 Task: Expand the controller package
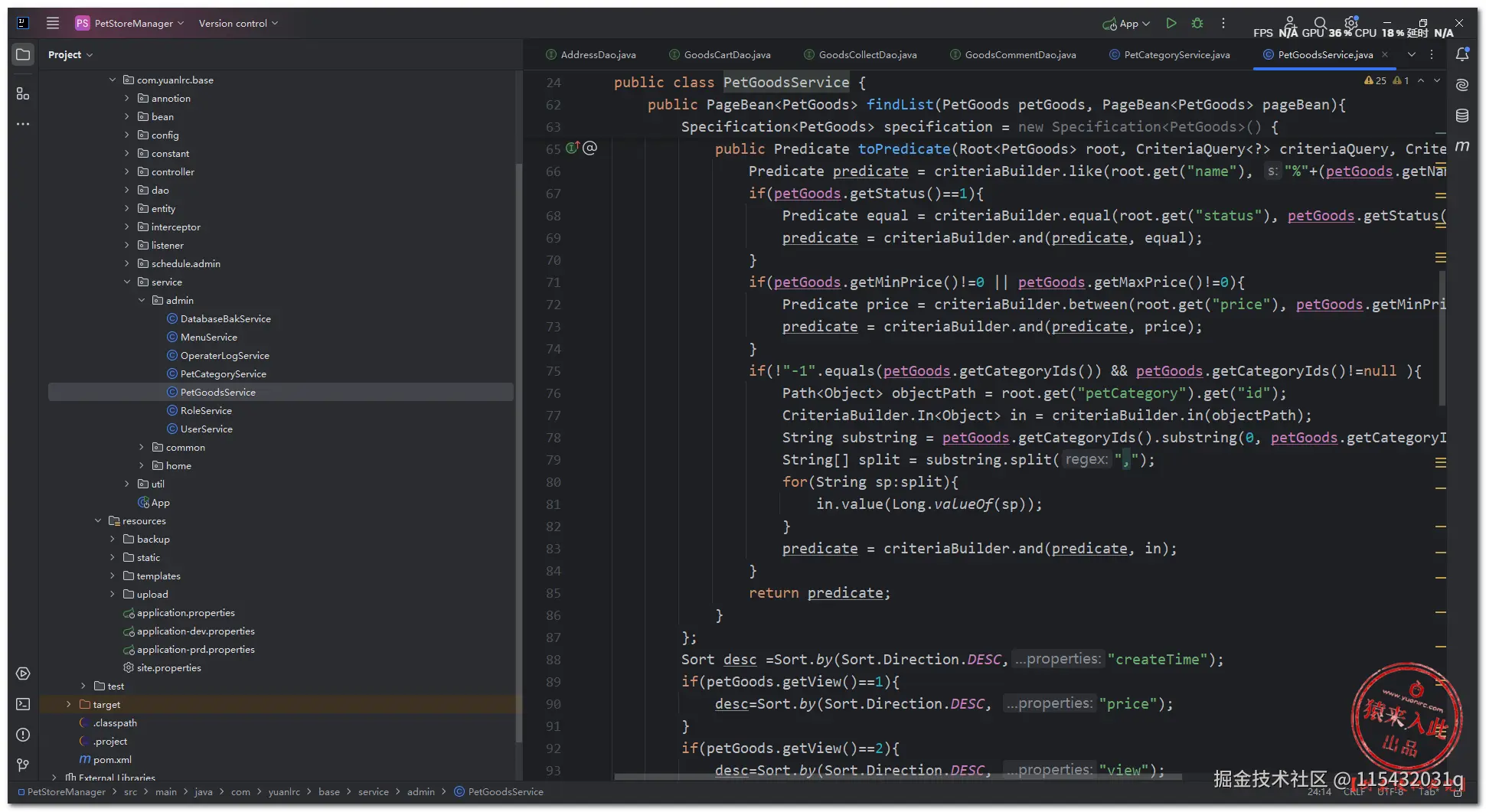click(127, 171)
